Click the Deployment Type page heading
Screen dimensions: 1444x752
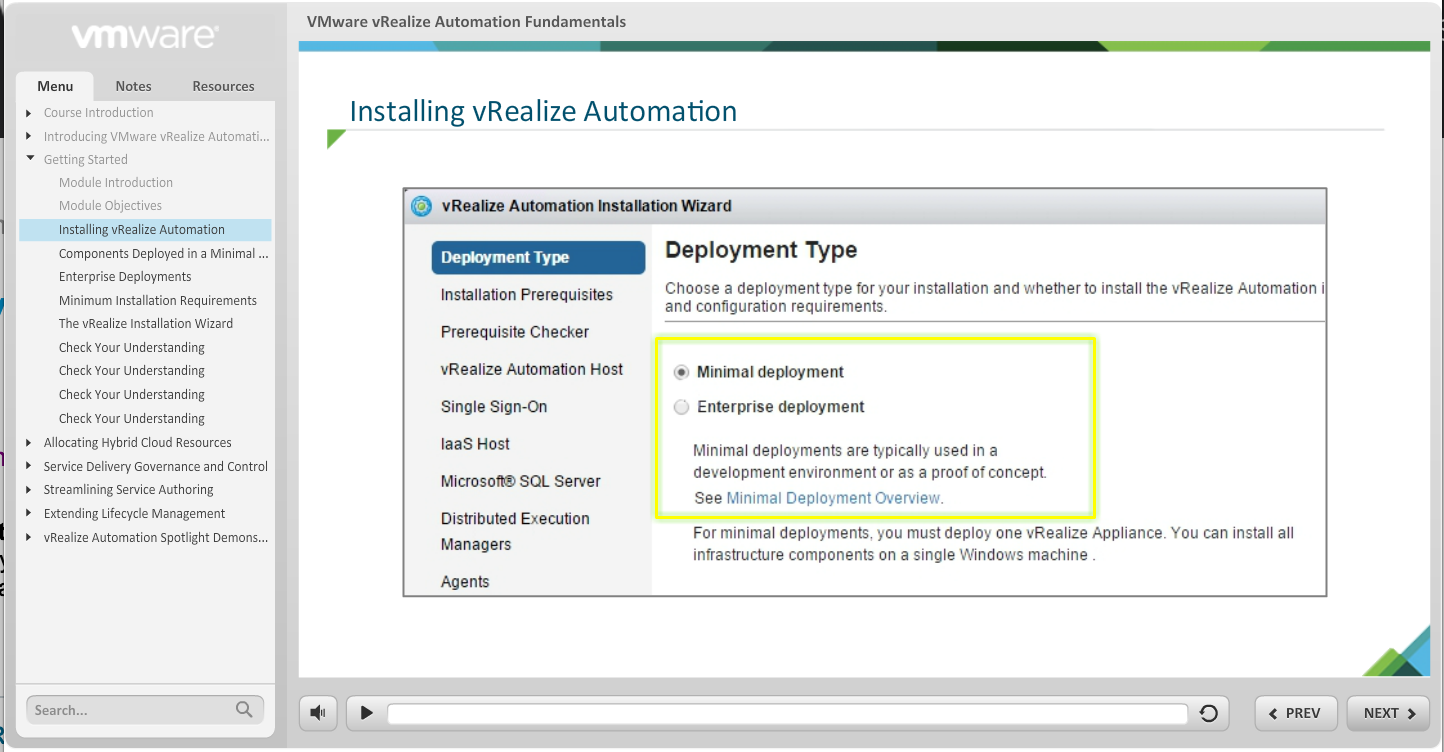(761, 250)
